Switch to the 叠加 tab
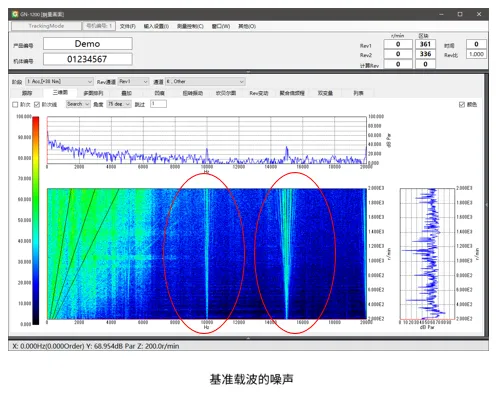Image resolution: width=501 pixels, height=393 pixels. coord(126,93)
